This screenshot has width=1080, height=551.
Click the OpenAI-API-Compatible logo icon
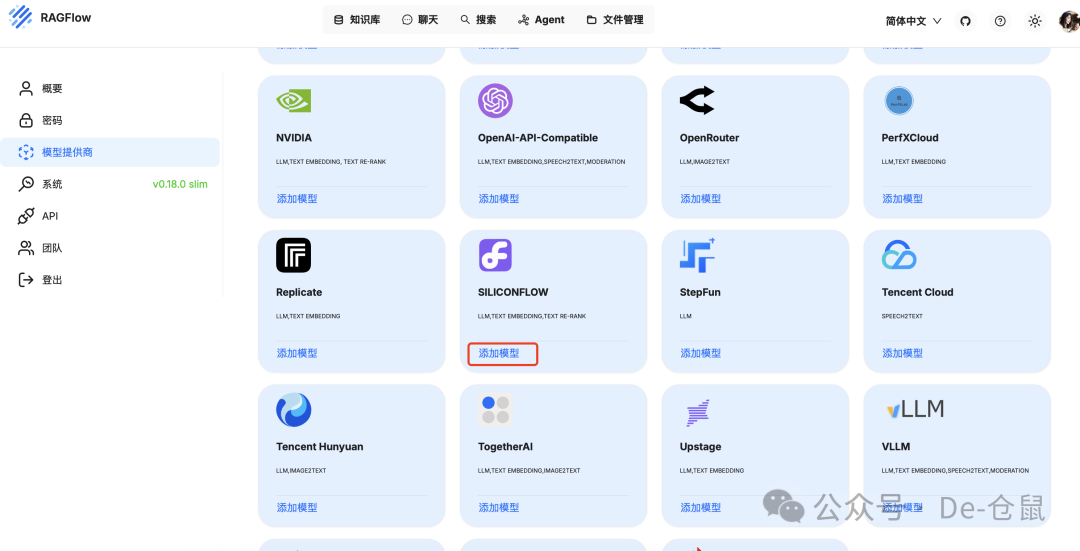point(495,101)
